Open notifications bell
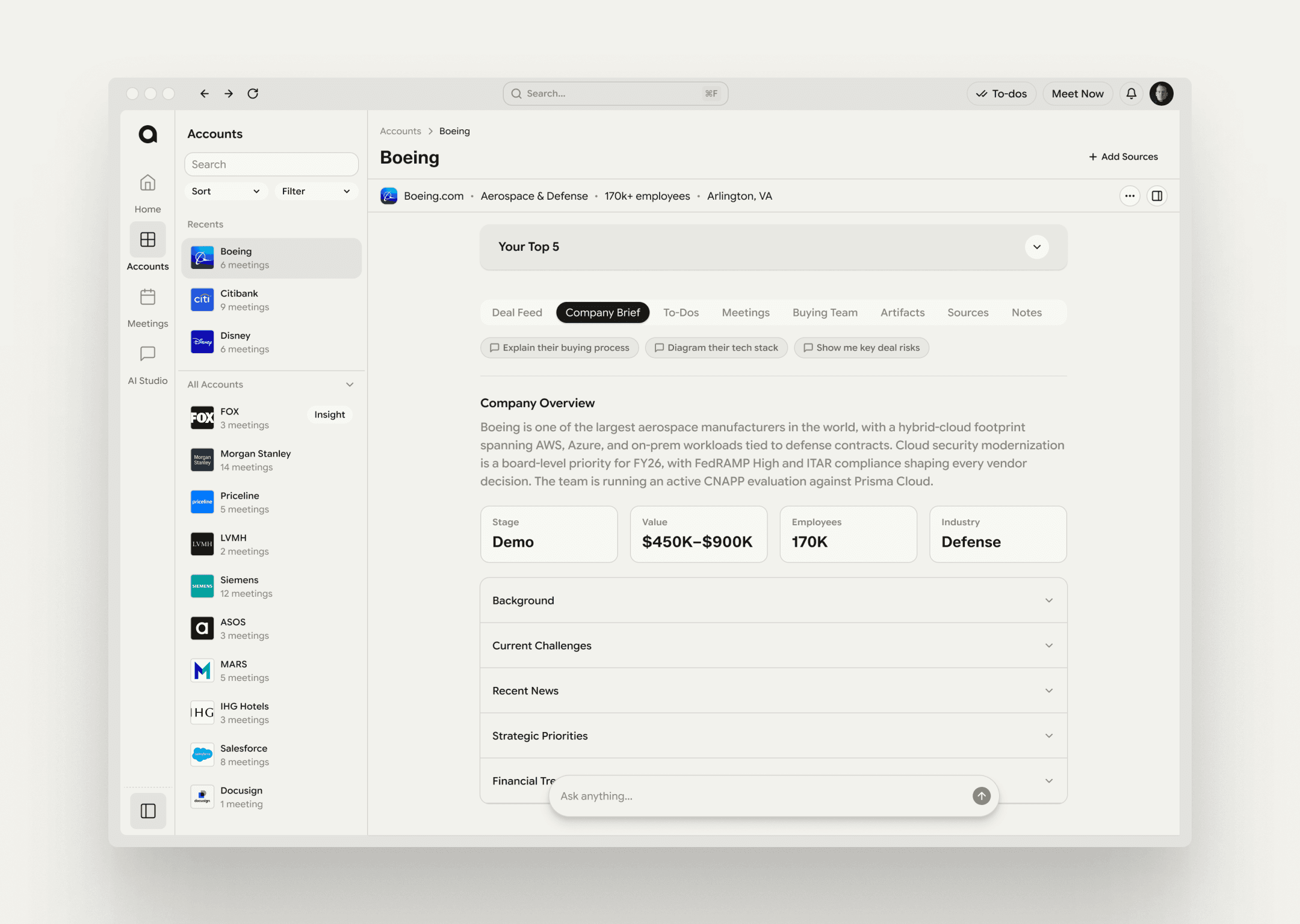 (x=1131, y=93)
